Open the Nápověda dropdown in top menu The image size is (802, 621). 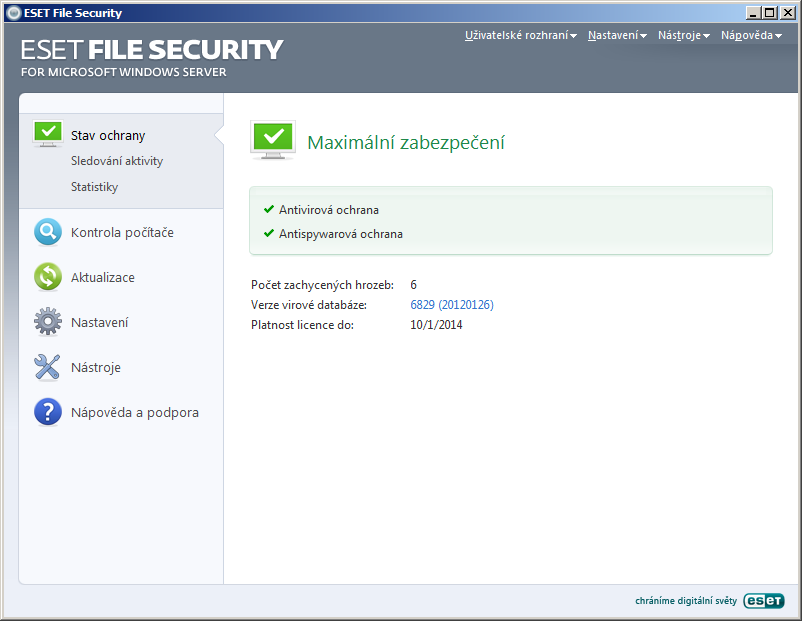(751, 35)
